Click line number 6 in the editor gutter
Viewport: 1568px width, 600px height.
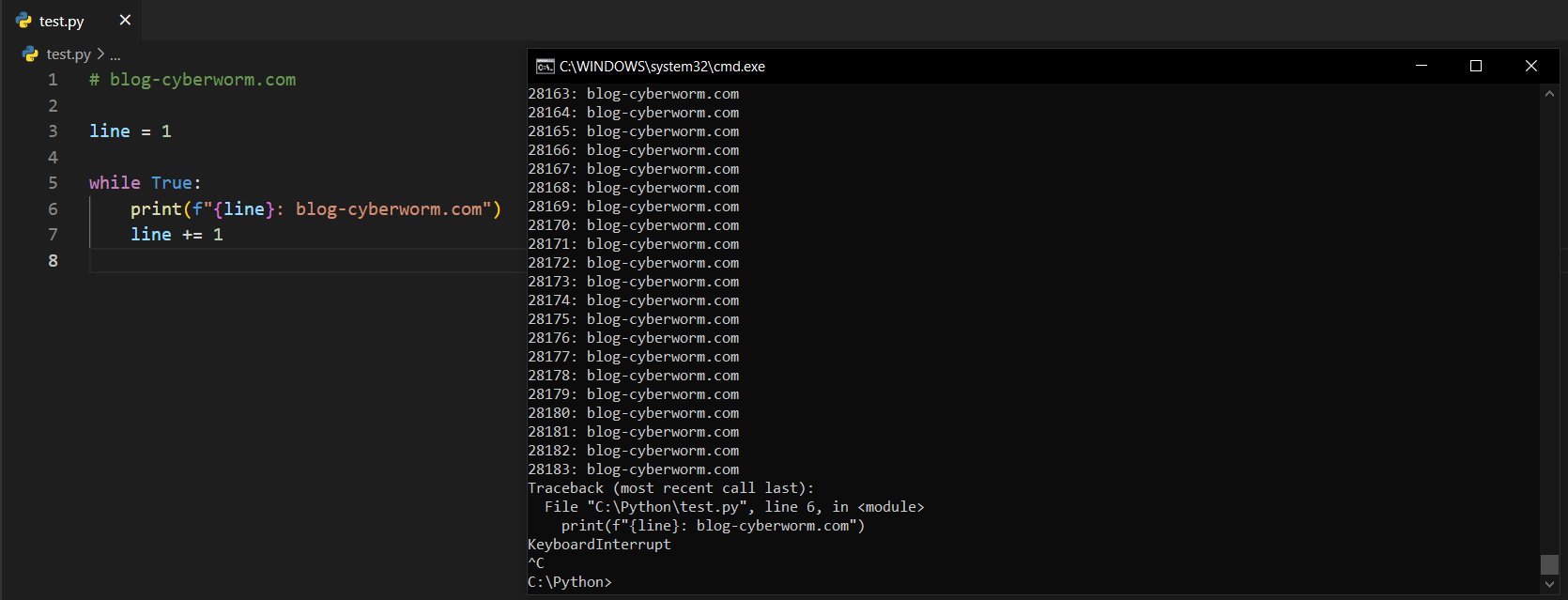[53, 208]
